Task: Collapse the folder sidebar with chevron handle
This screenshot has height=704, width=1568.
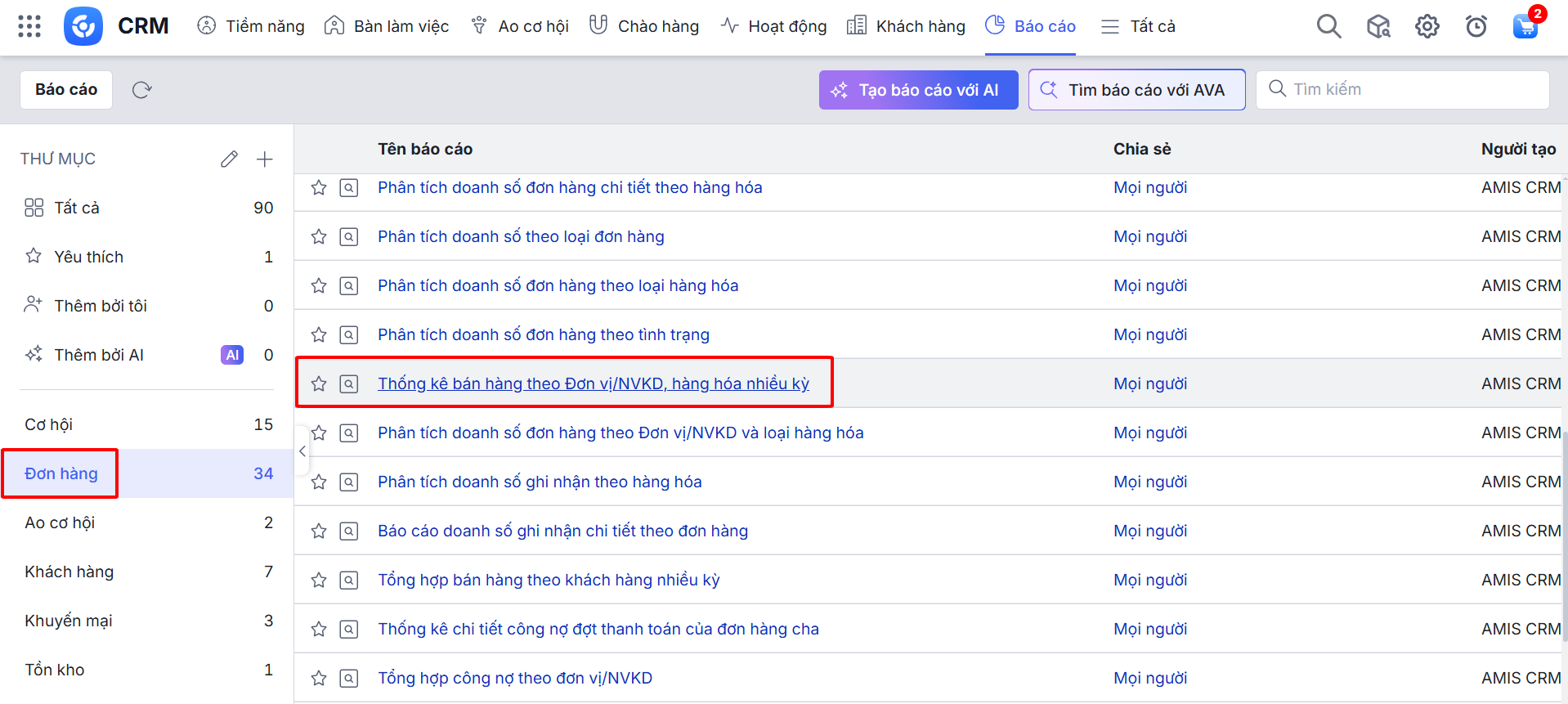Action: (302, 451)
